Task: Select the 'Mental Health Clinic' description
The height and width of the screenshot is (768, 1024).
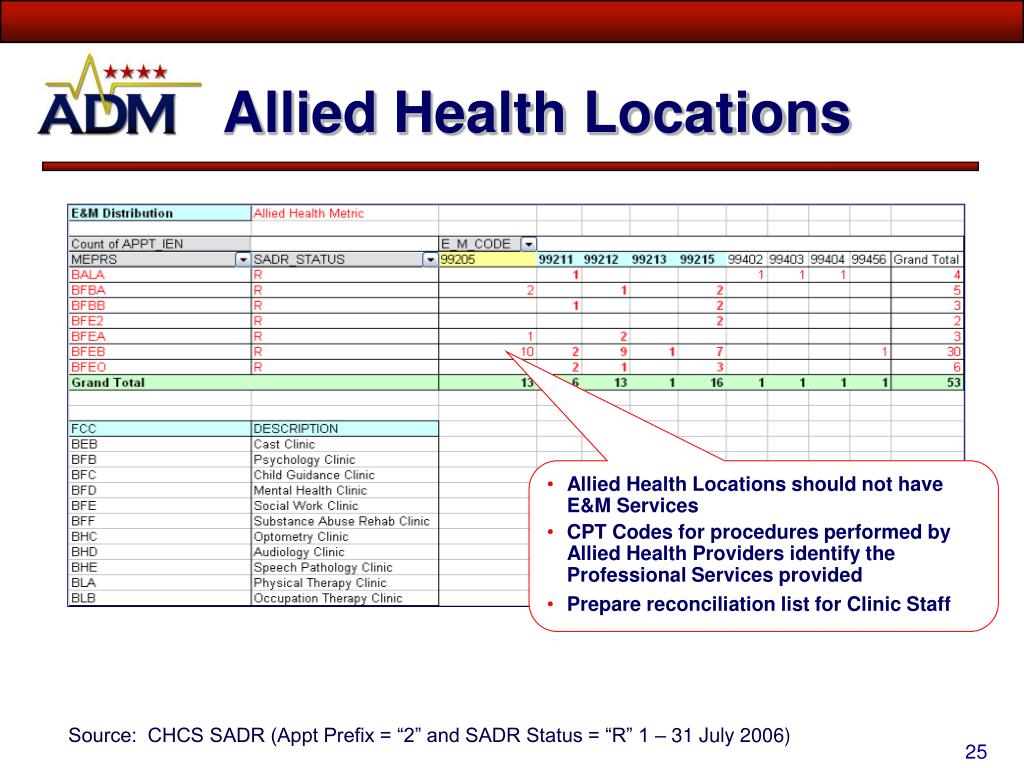Action: tap(344, 490)
